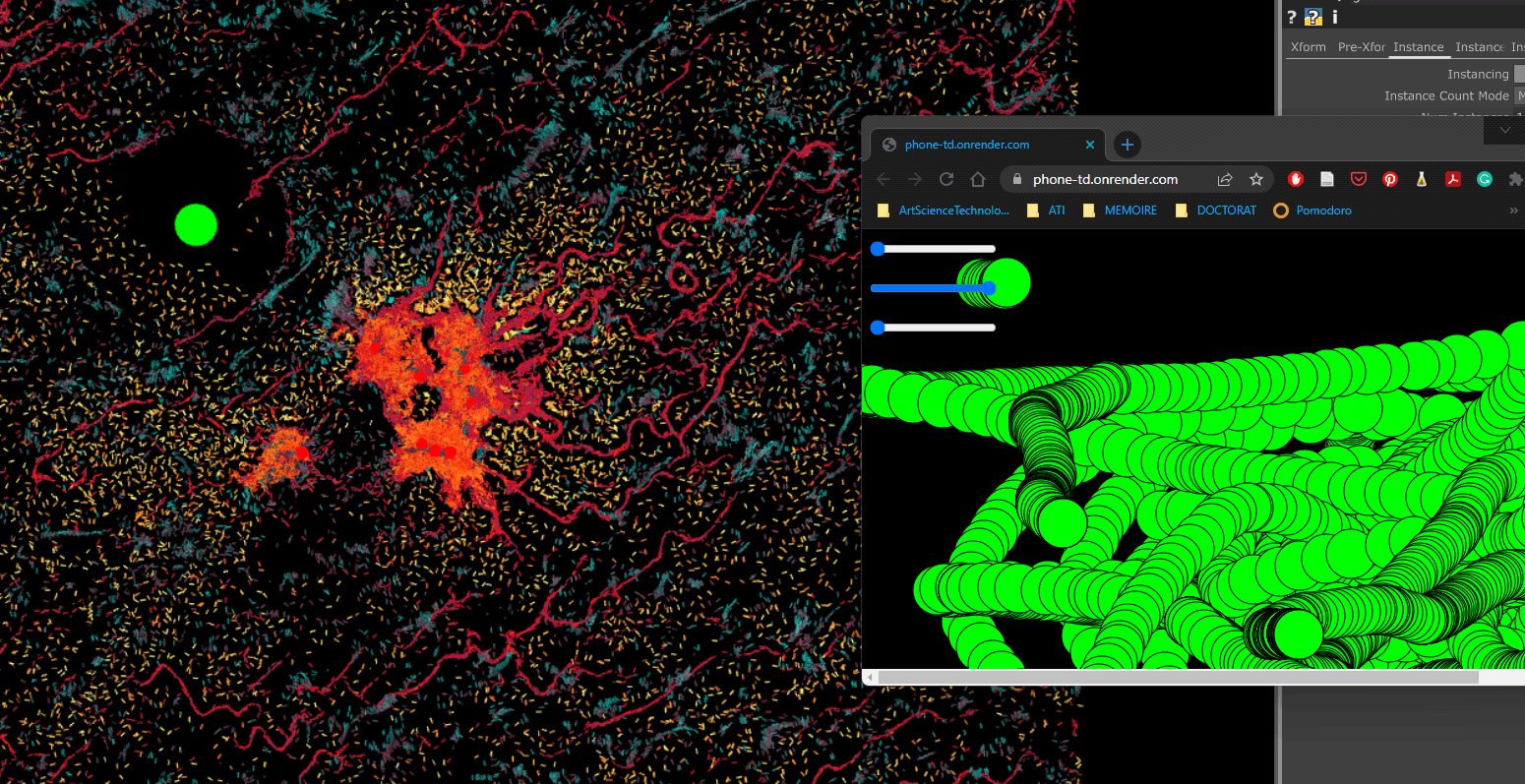The height and width of the screenshot is (784, 1525).
Task: Click the first slider's handle on the webpage
Action: coord(878,249)
